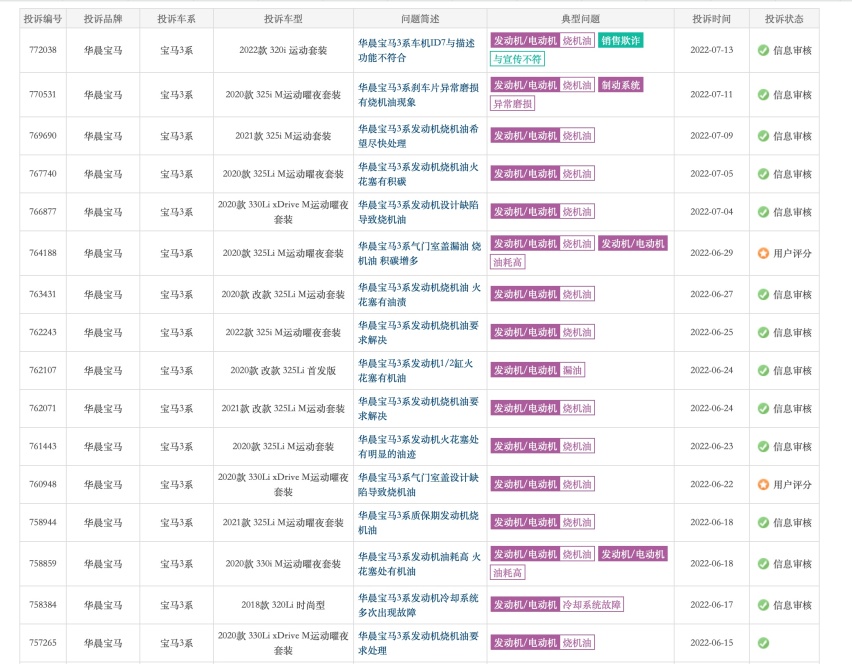
Task: Click the 问题简述 column header
Action: [x=420, y=19]
